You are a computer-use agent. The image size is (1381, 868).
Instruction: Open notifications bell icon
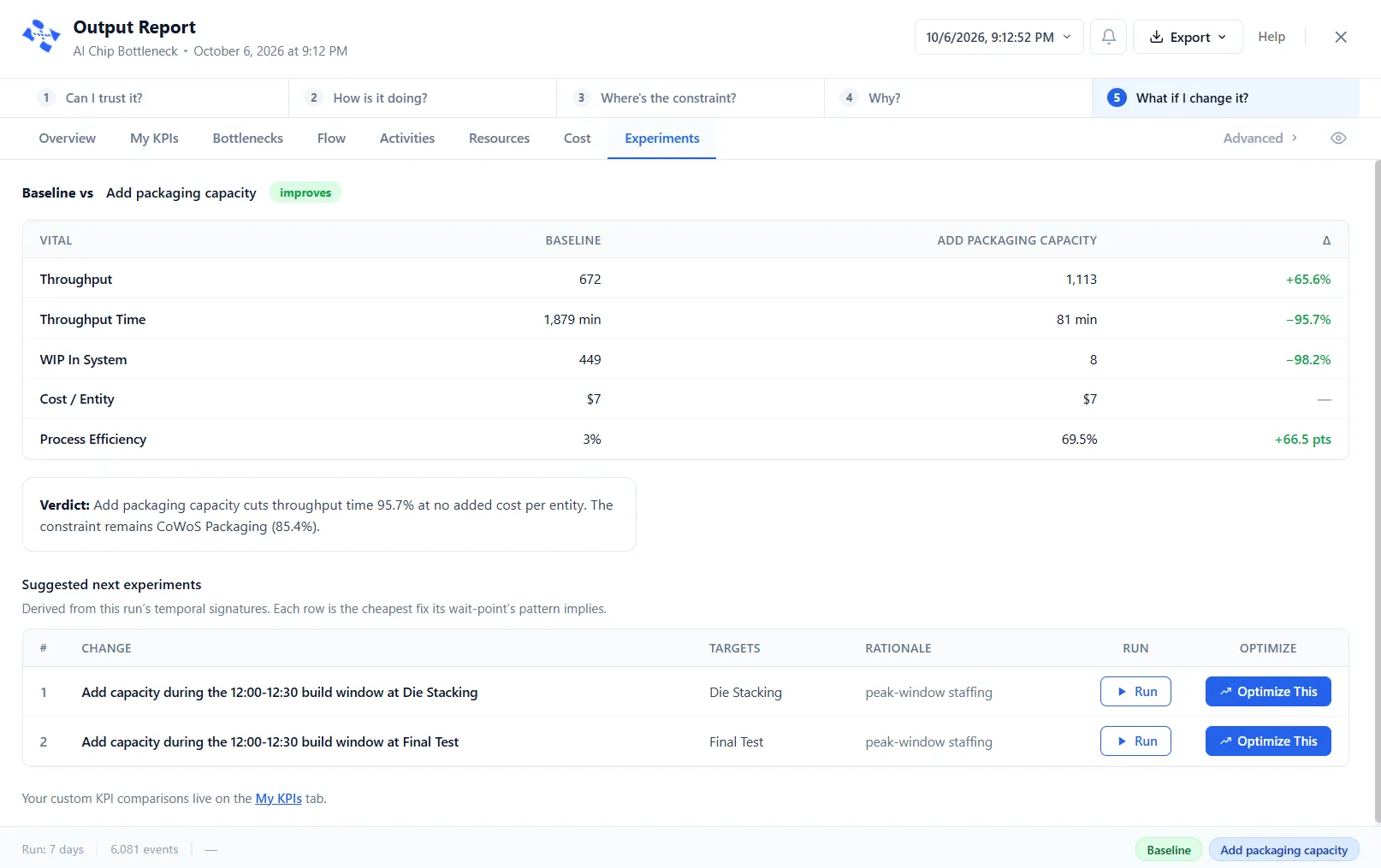pos(1108,37)
